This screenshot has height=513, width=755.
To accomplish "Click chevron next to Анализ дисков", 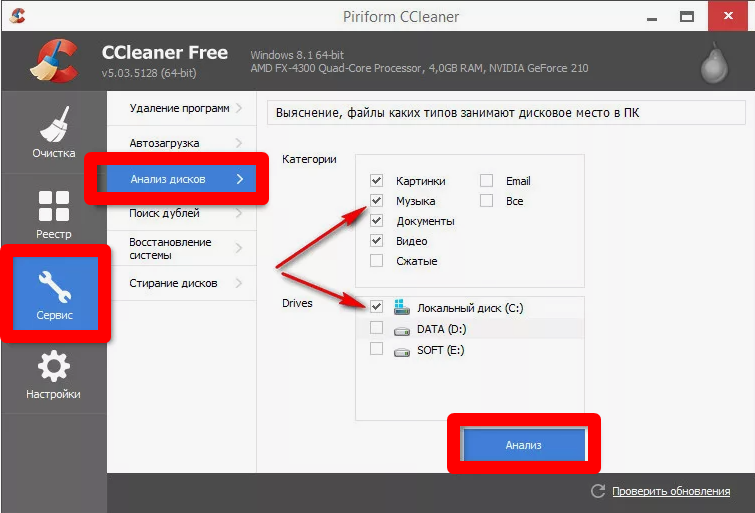I will tap(240, 179).
